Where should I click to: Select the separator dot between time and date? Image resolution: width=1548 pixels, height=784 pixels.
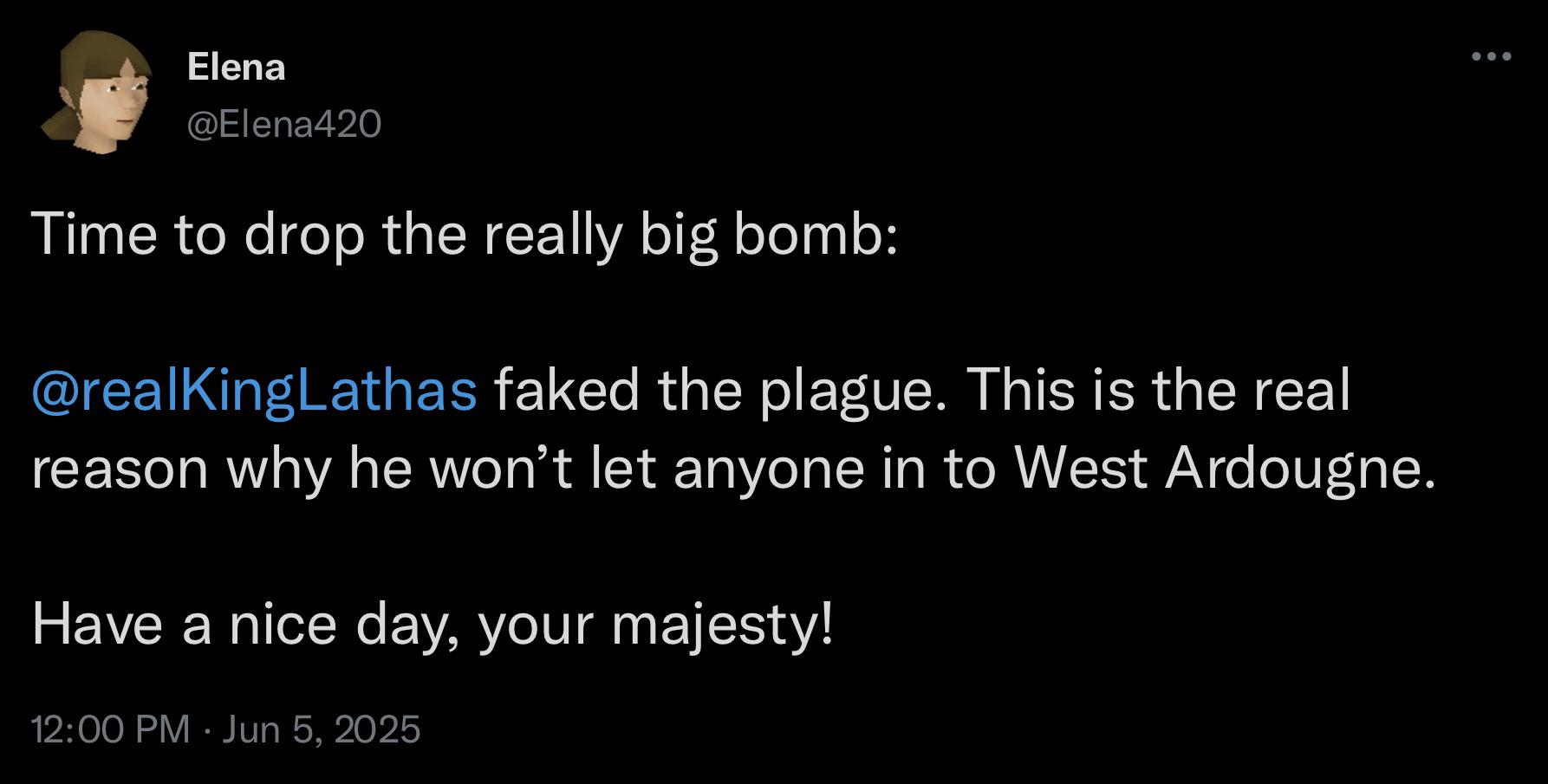coord(207,730)
